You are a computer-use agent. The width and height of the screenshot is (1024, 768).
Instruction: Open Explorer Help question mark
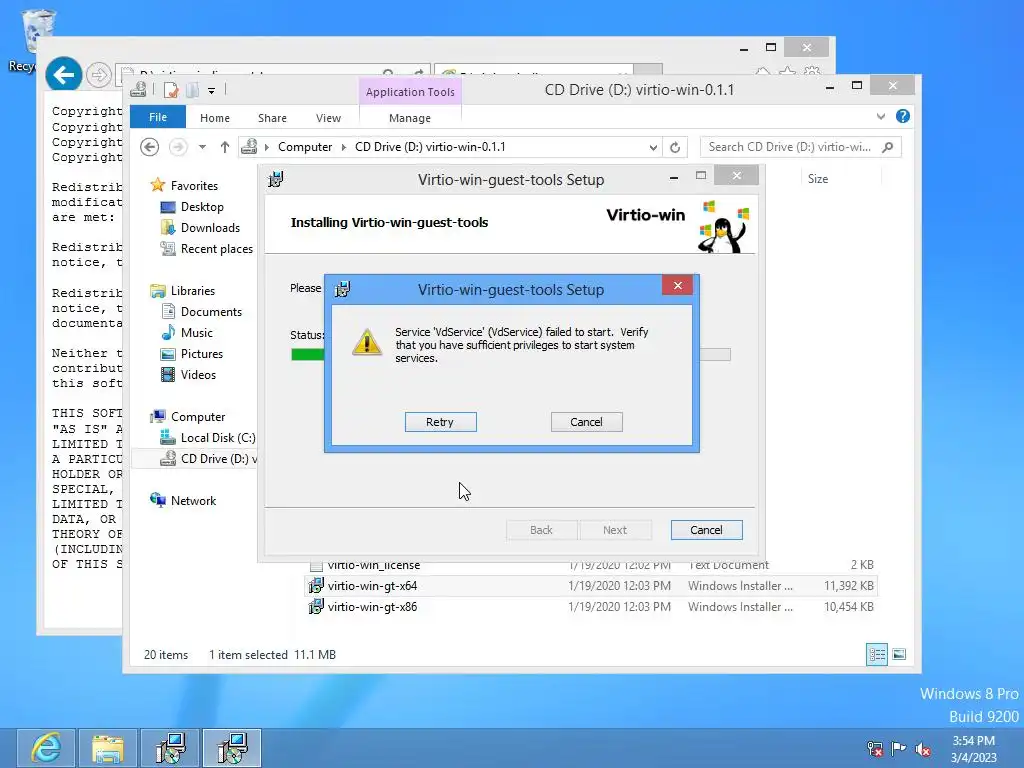pyautogui.click(x=903, y=116)
